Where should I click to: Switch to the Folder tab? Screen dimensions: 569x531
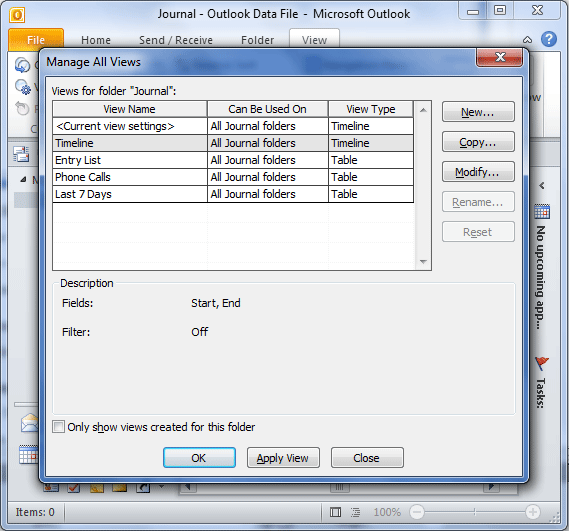[257, 40]
